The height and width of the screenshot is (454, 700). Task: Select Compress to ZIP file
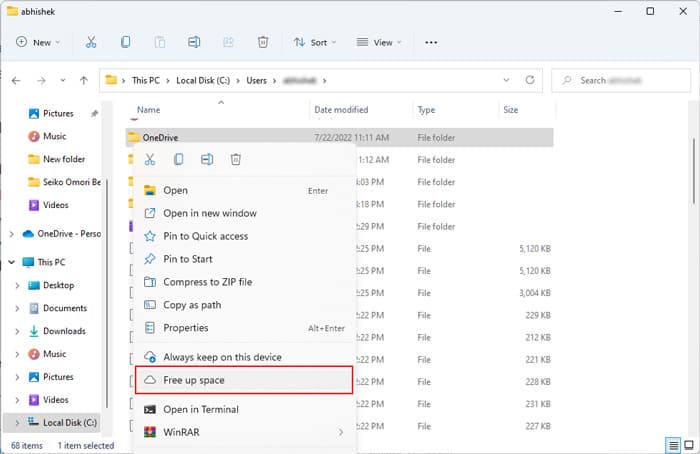click(244, 282)
